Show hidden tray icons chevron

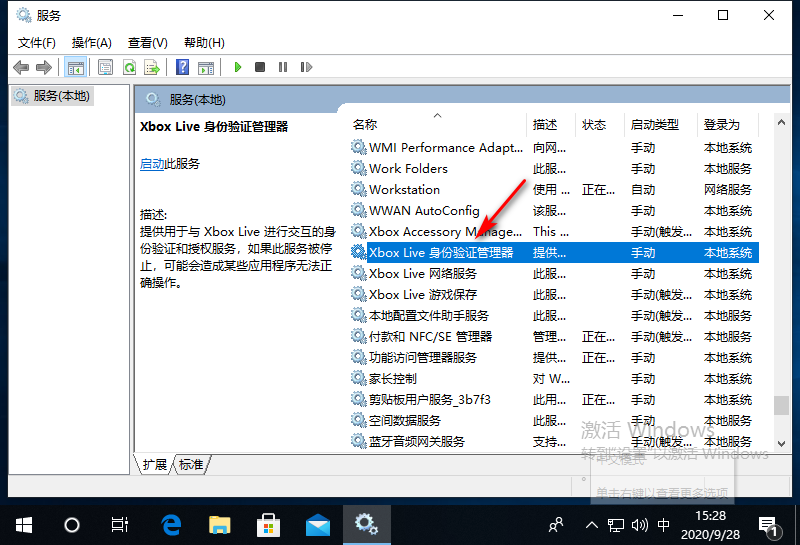click(x=592, y=525)
